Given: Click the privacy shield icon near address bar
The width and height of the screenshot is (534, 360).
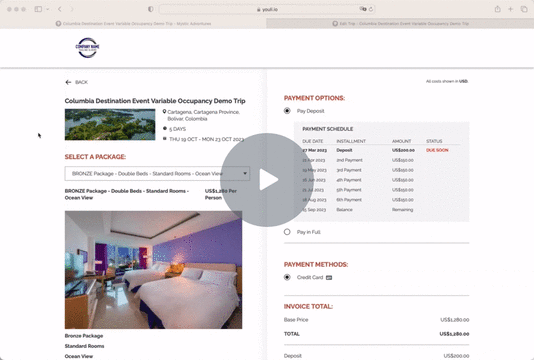Looking at the screenshot, I should [x=151, y=9].
